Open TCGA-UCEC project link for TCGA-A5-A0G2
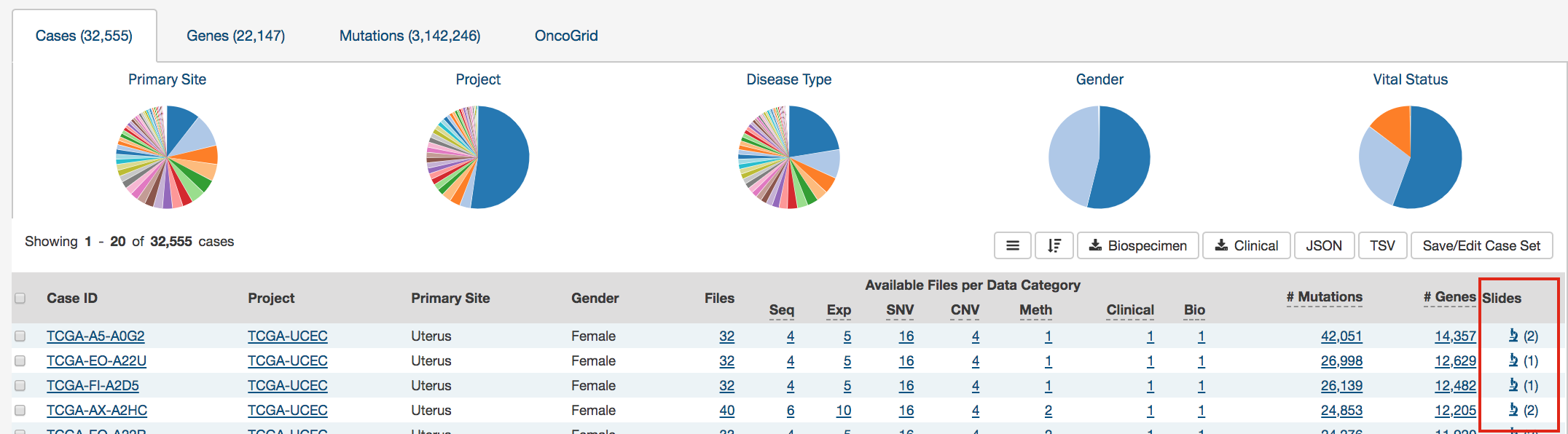 click(288, 336)
